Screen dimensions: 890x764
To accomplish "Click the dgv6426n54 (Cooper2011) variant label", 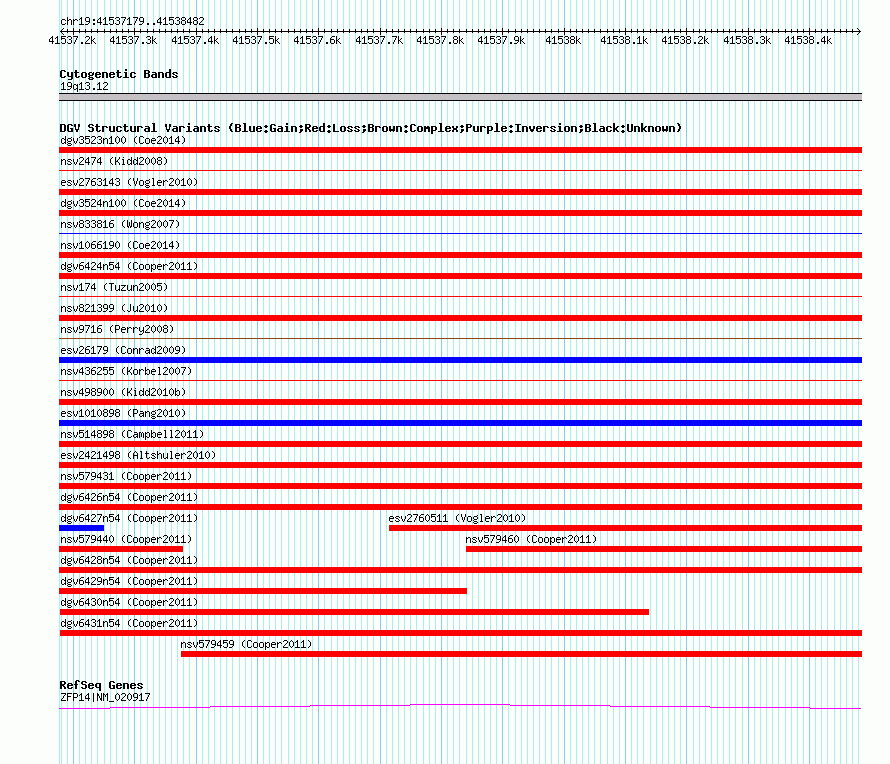I will [x=129, y=497].
